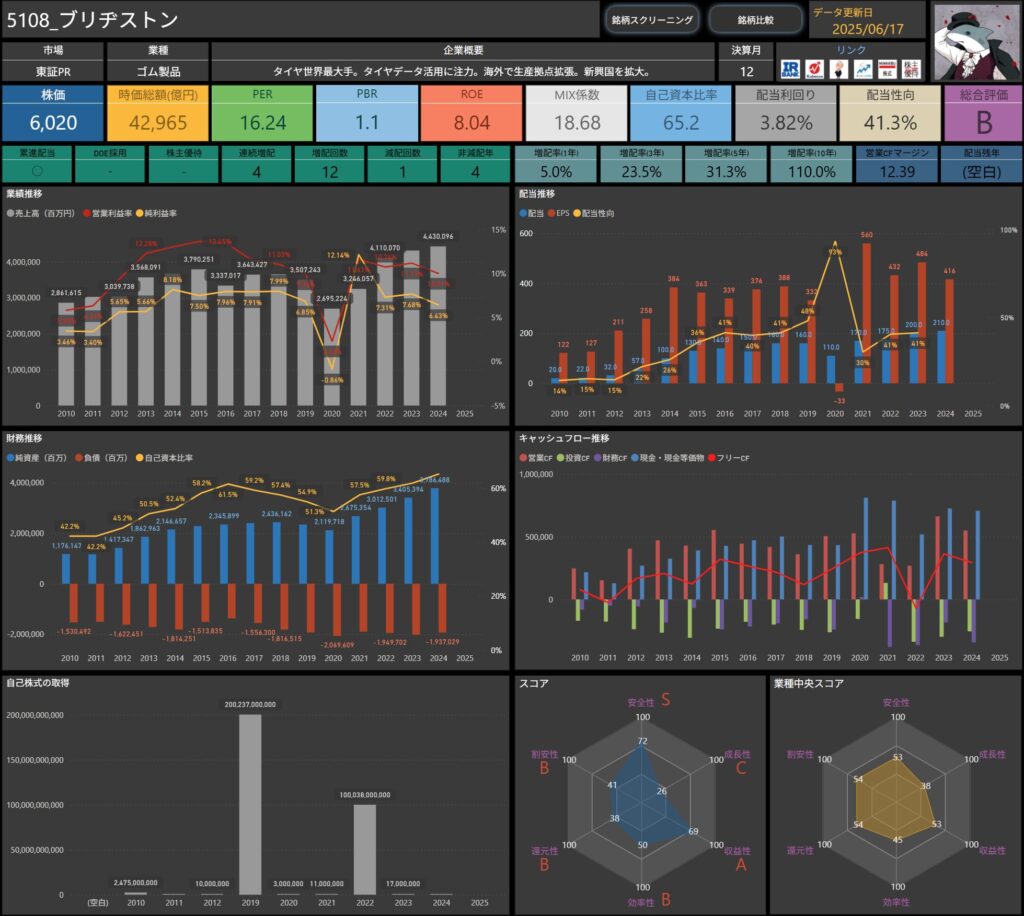Select the PER 16.24 card

coord(263,113)
